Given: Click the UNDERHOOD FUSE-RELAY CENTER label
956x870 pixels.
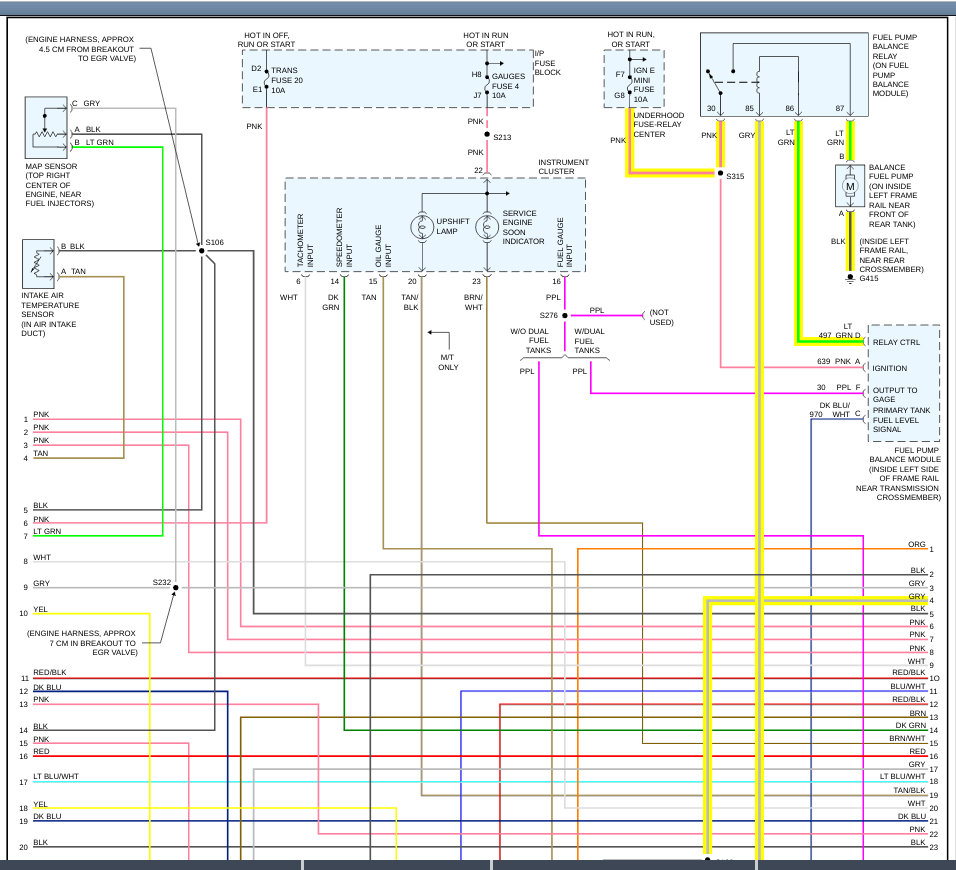Looking at the screenshot, I should [x=658, y=124].
